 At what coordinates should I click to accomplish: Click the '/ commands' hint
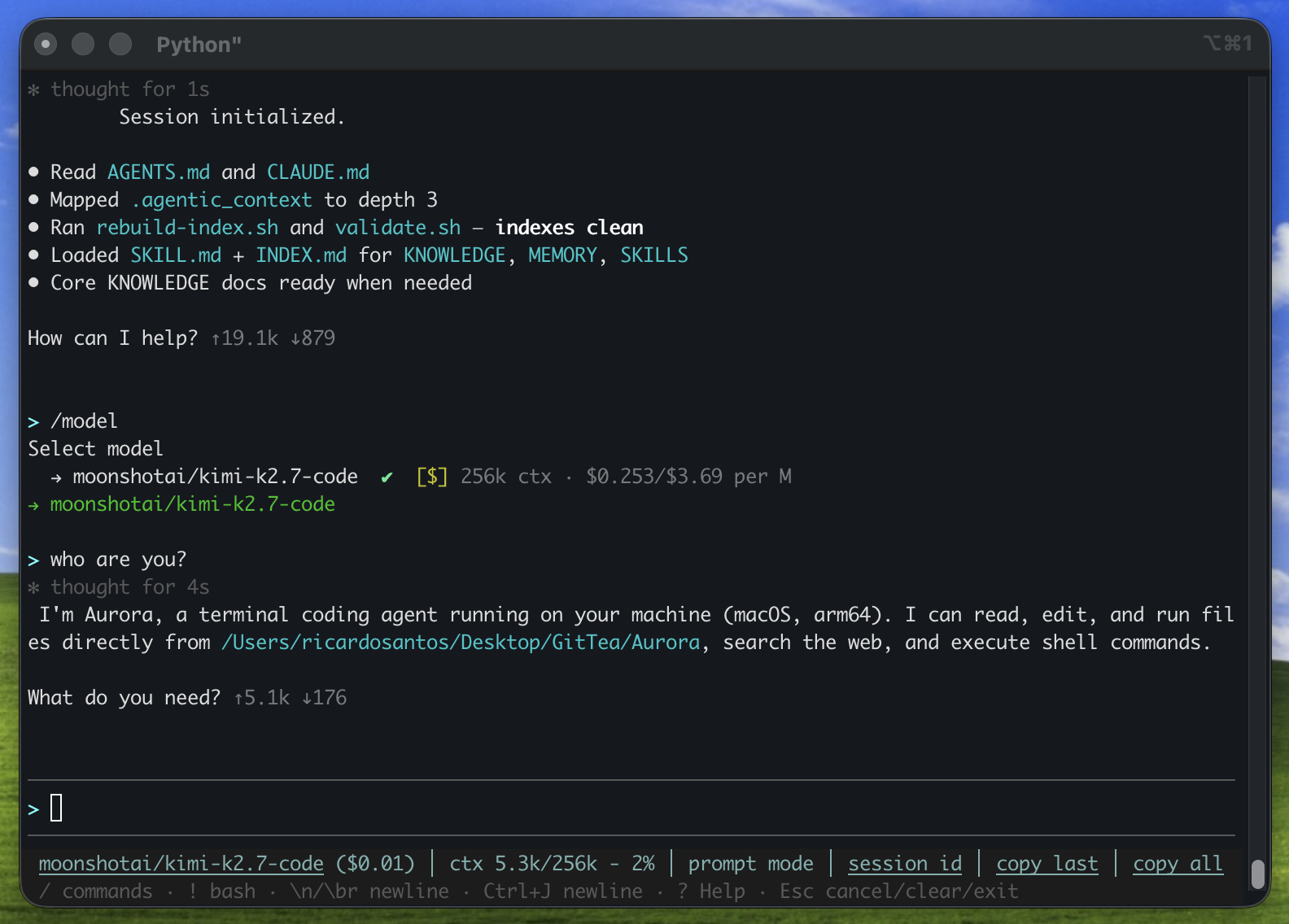click(95, 891)
